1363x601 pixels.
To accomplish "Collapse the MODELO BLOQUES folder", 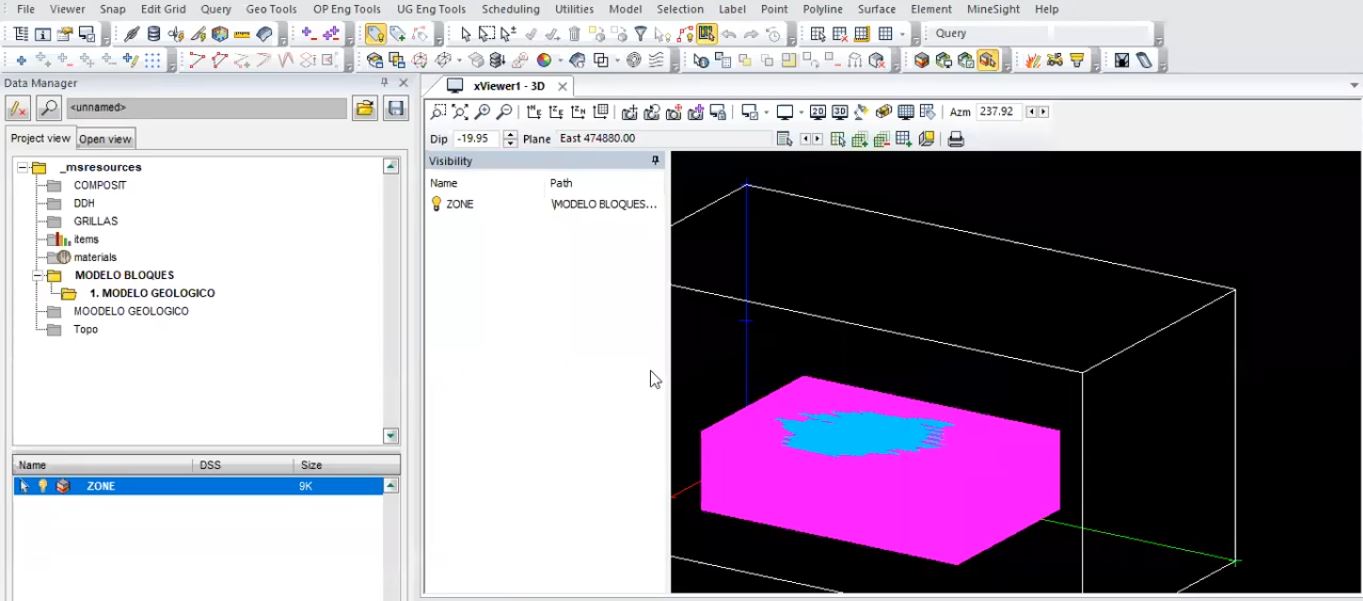I will pyautogui.click(x=38, y=276).
